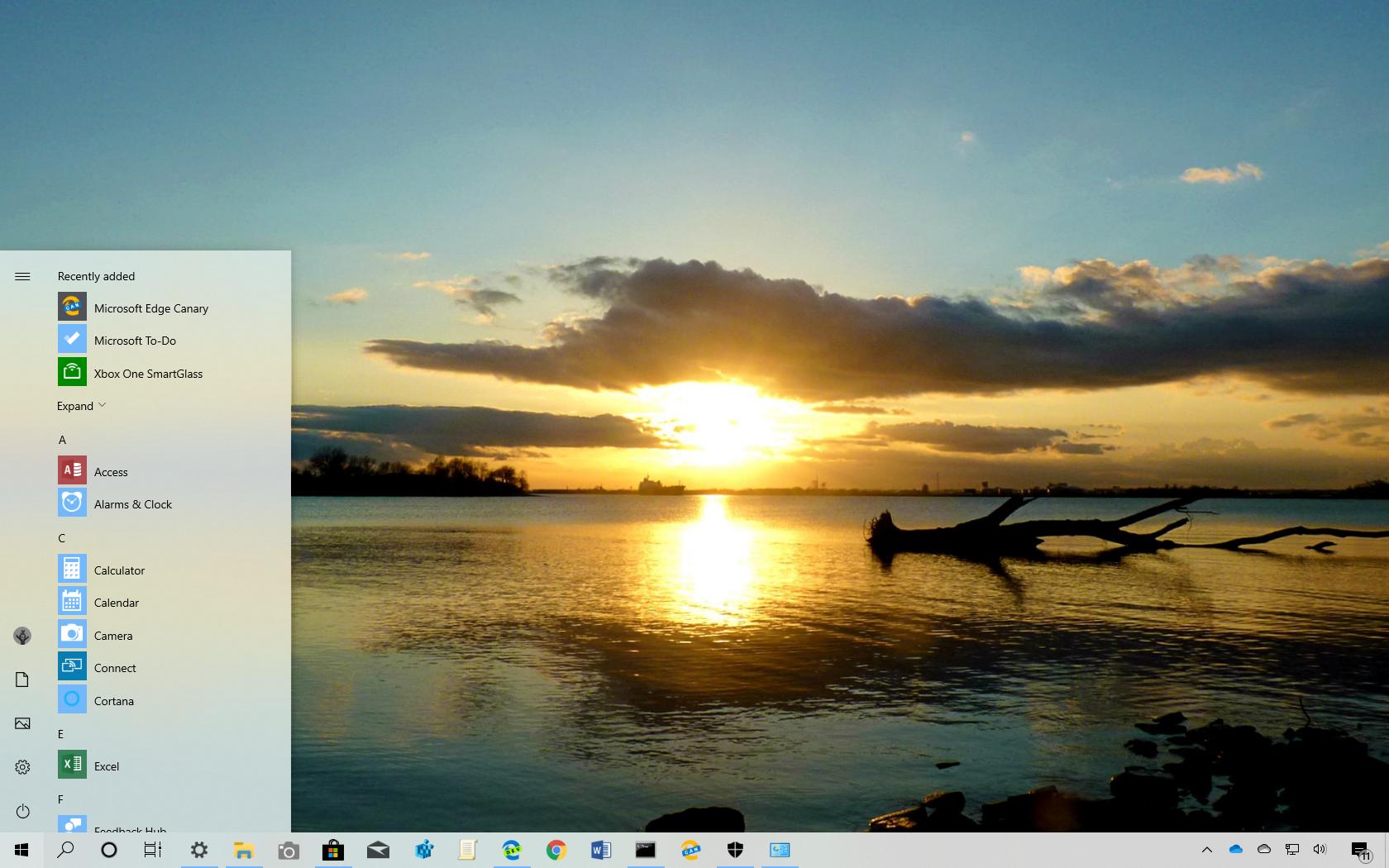Launch Google Chrome from the taskbar
Viewport: 1389px width, 868px height.
(x=556, y=850)
